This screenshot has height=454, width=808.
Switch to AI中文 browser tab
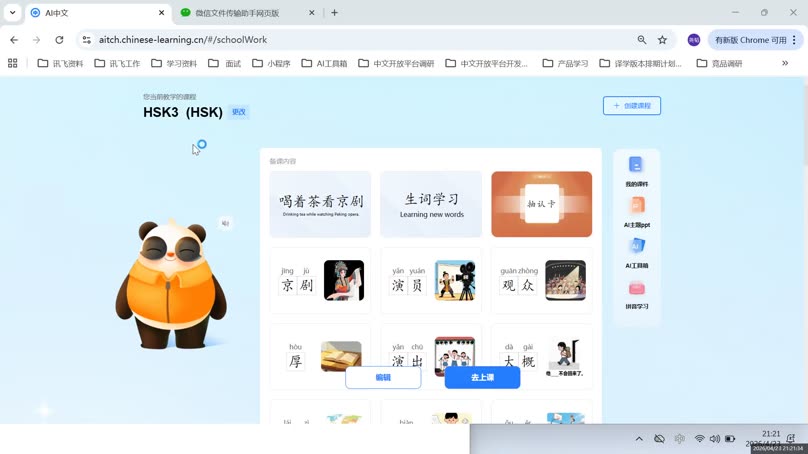[x=97, y=13]
